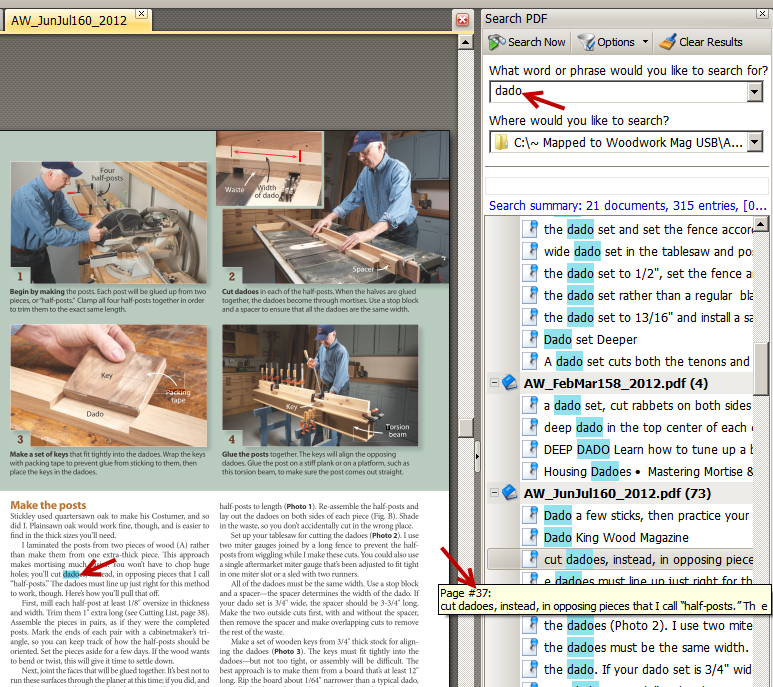Open the search location dropdown
The width and height of the screenshot is (773, 687).
pyautogui.click(x=755, y=143)
